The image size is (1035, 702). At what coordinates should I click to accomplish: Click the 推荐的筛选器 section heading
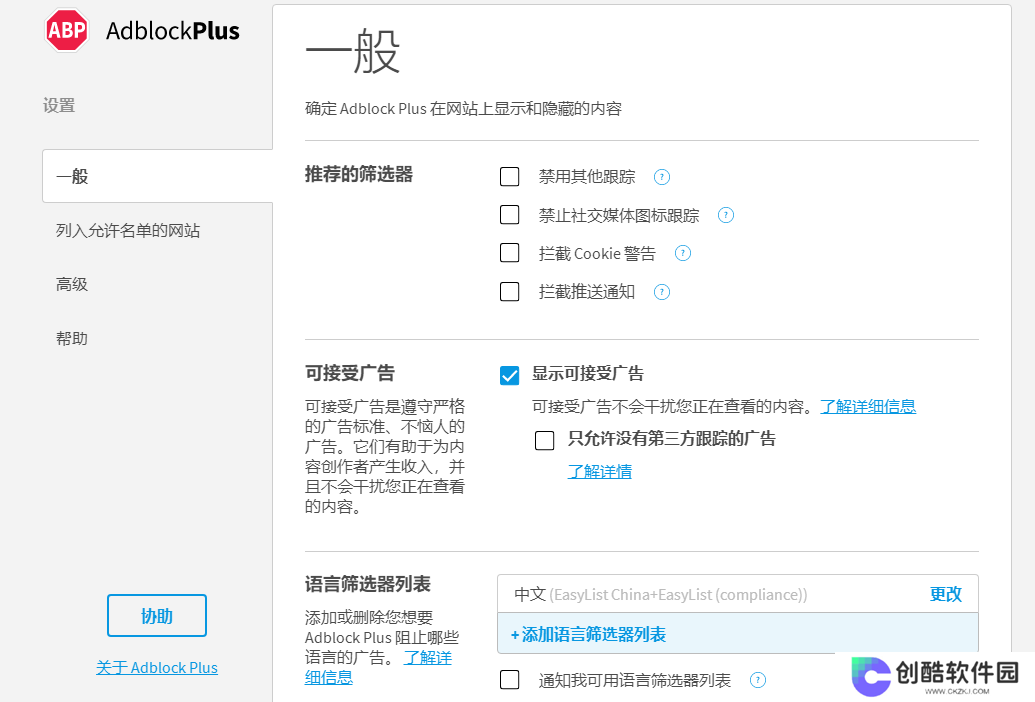pos(359,174)
